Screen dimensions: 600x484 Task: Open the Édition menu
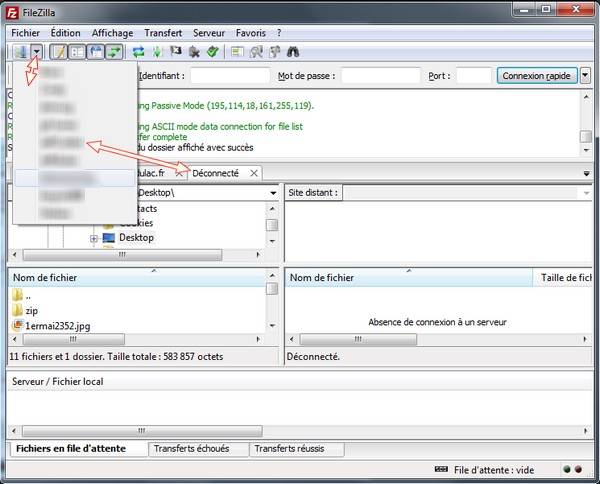[65, 33]
